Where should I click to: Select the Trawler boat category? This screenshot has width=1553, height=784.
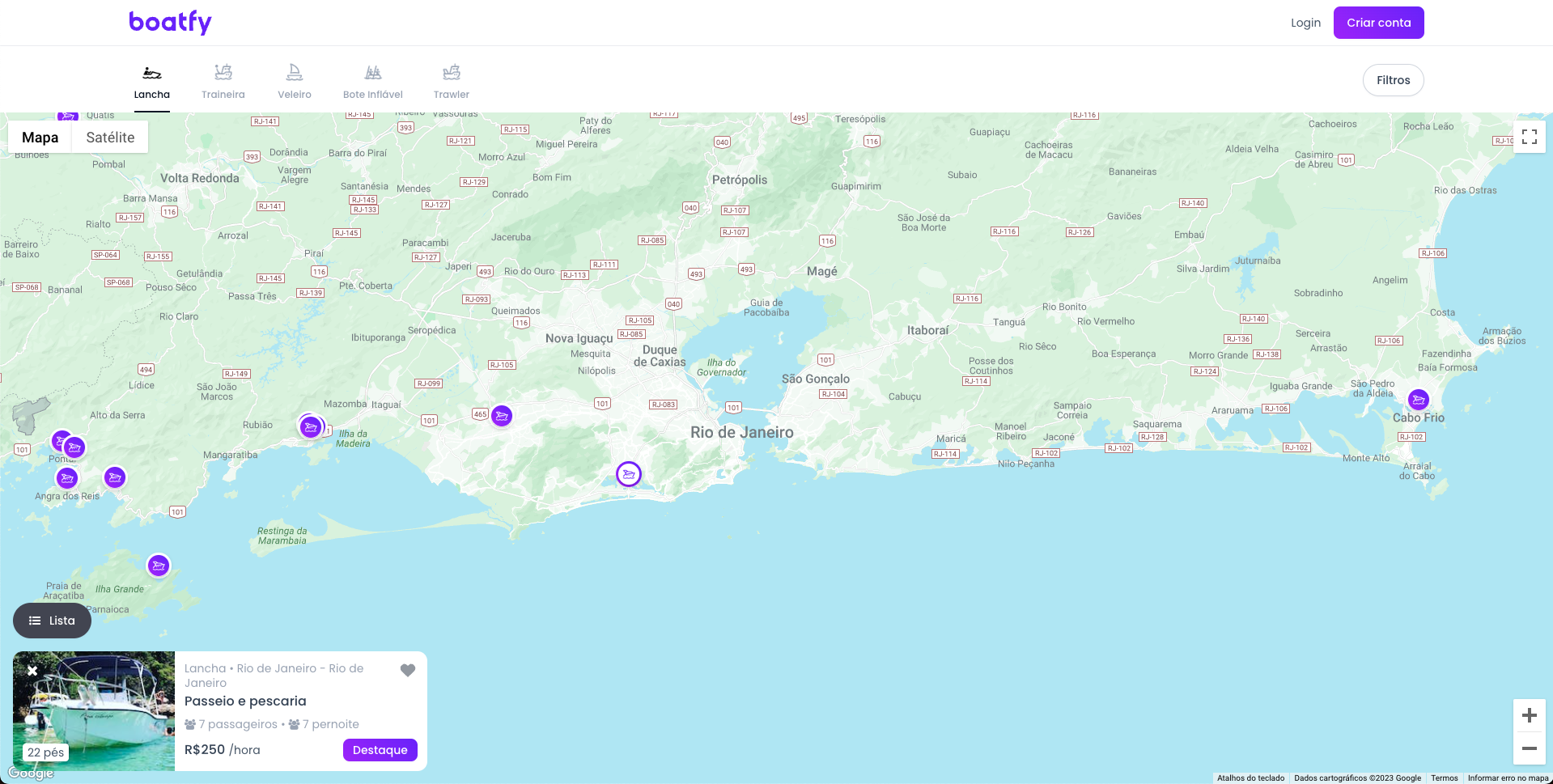point(452,82)
